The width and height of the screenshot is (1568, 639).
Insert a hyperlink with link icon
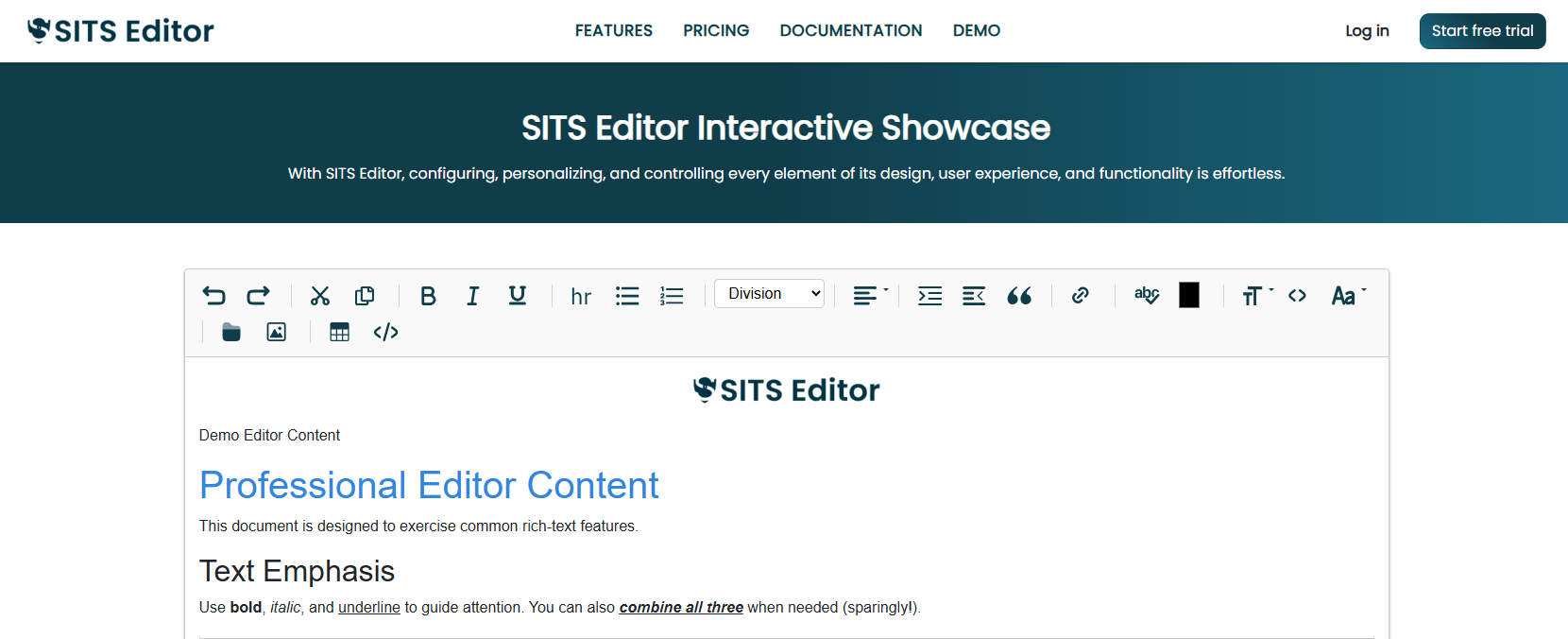tap(1081, 296)
